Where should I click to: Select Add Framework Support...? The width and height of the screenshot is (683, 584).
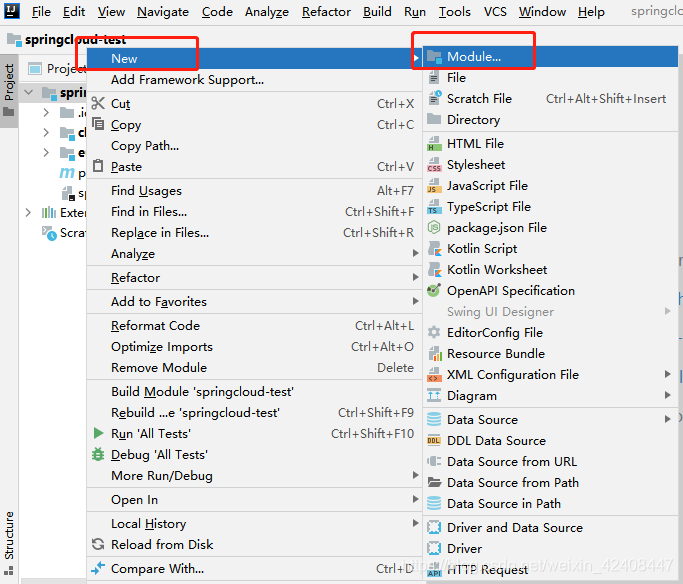[254, 80]
